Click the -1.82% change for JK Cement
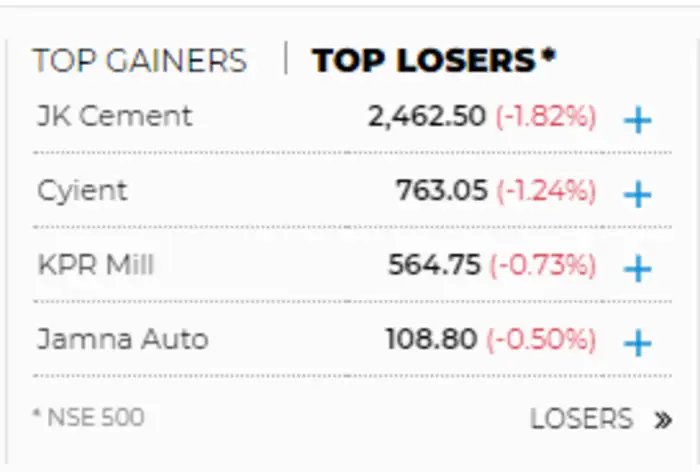 546,117
